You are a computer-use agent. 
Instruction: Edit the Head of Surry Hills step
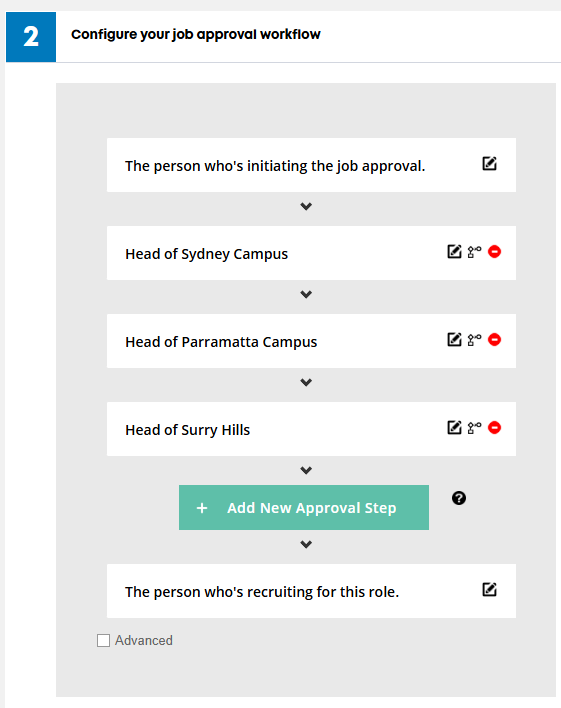coord(454,428)
